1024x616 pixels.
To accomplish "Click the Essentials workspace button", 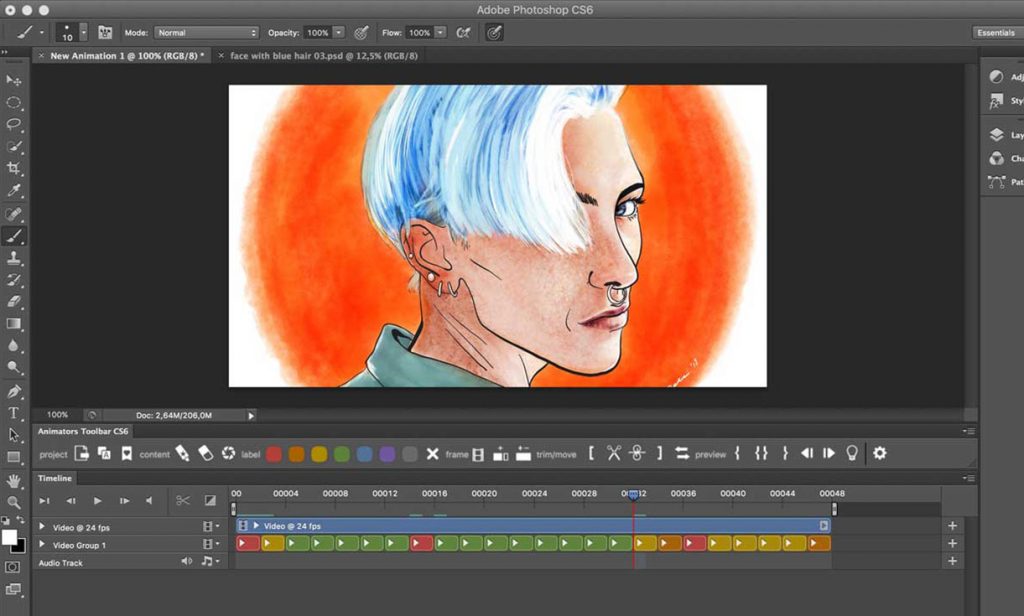I will [995, 32].
